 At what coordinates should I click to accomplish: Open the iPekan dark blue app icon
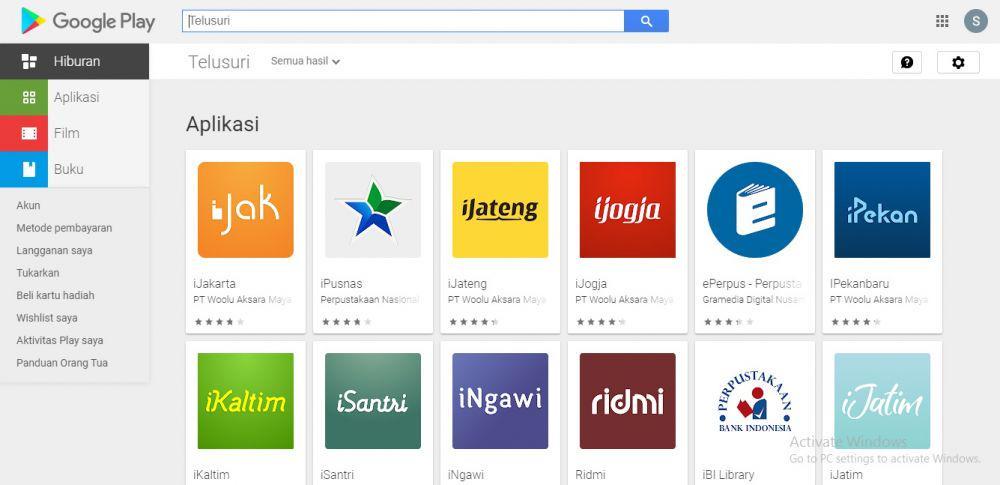pyautogui.click(x=882, y=210)
